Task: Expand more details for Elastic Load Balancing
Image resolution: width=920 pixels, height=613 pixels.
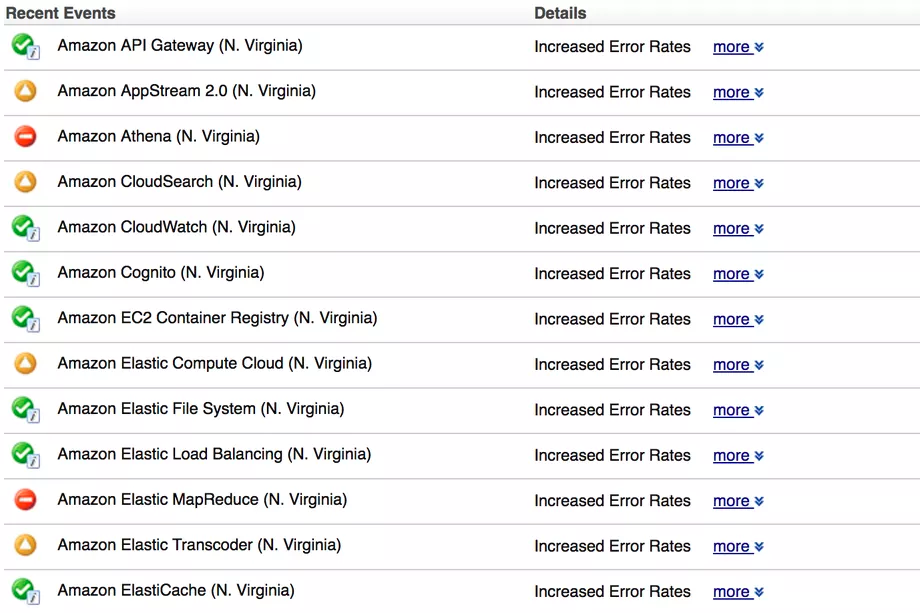Action: (738, 455)
